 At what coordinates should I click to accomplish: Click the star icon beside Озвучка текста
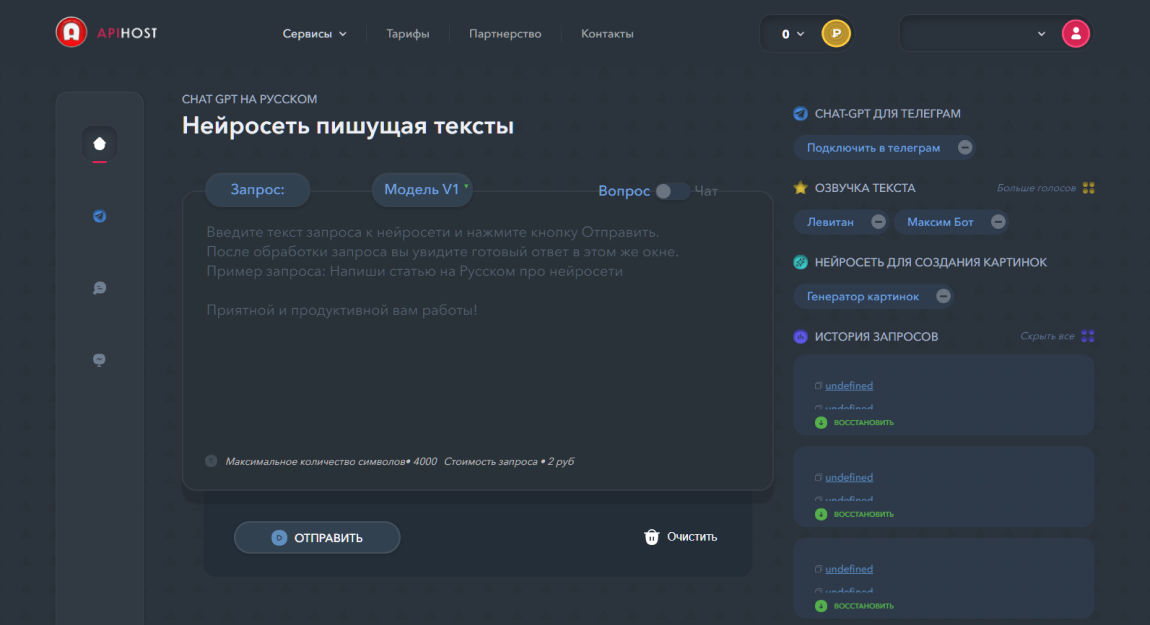click(800, 188)
